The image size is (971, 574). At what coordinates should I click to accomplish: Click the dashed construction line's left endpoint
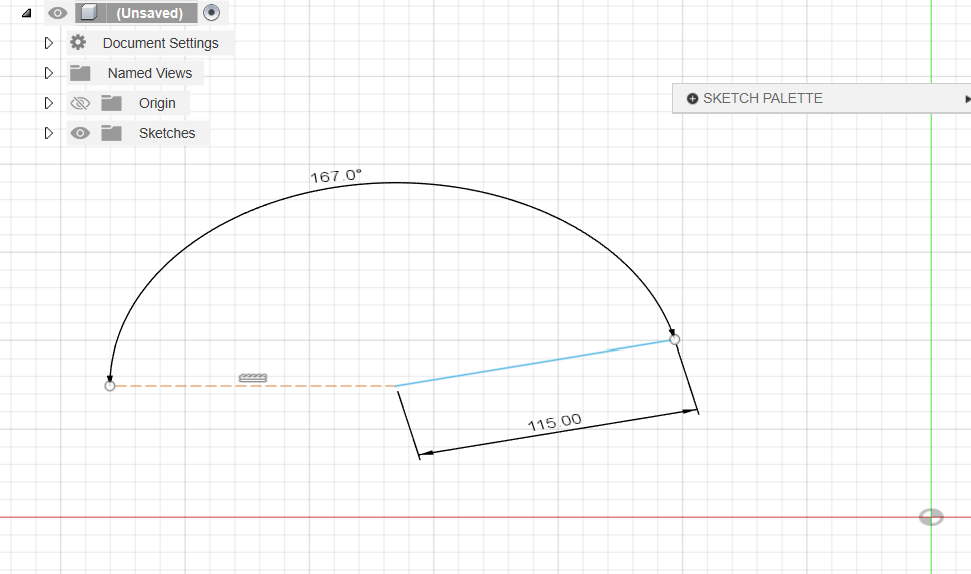pyautogui.click(x=110, y=386)
